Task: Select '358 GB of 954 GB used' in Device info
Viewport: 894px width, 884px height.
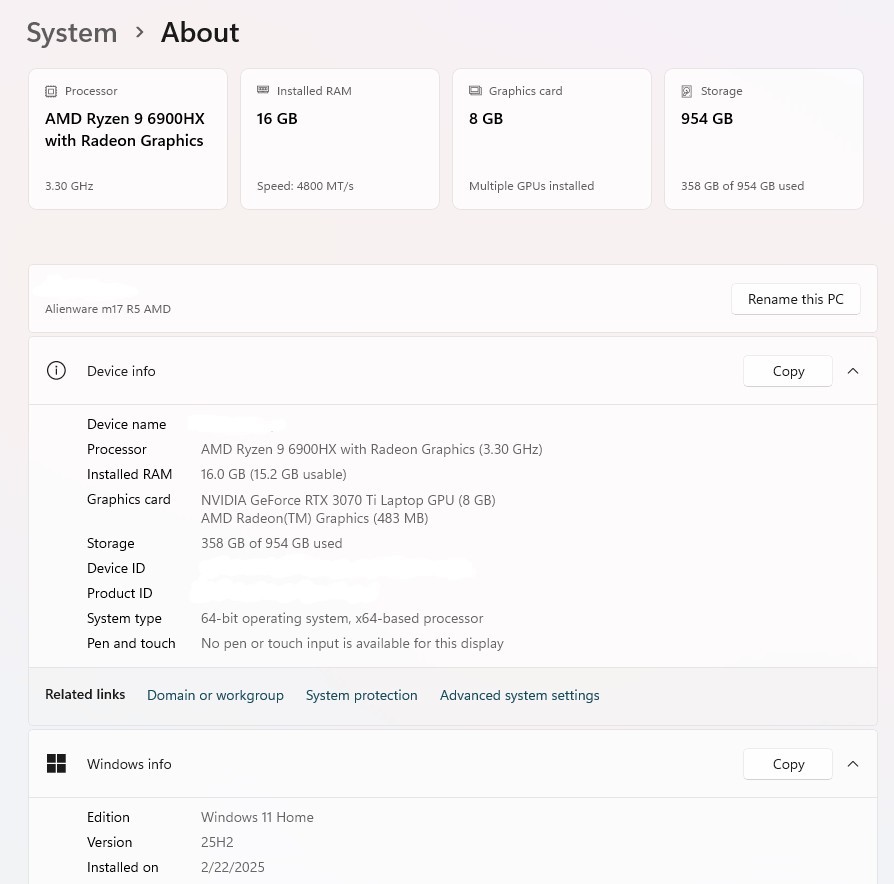Action: coord(271,544)
